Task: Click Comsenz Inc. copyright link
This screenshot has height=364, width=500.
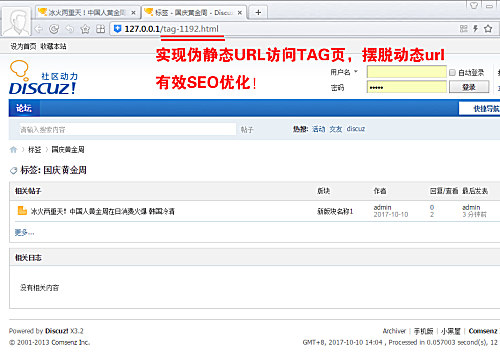Action: click(x=71, y=342)
